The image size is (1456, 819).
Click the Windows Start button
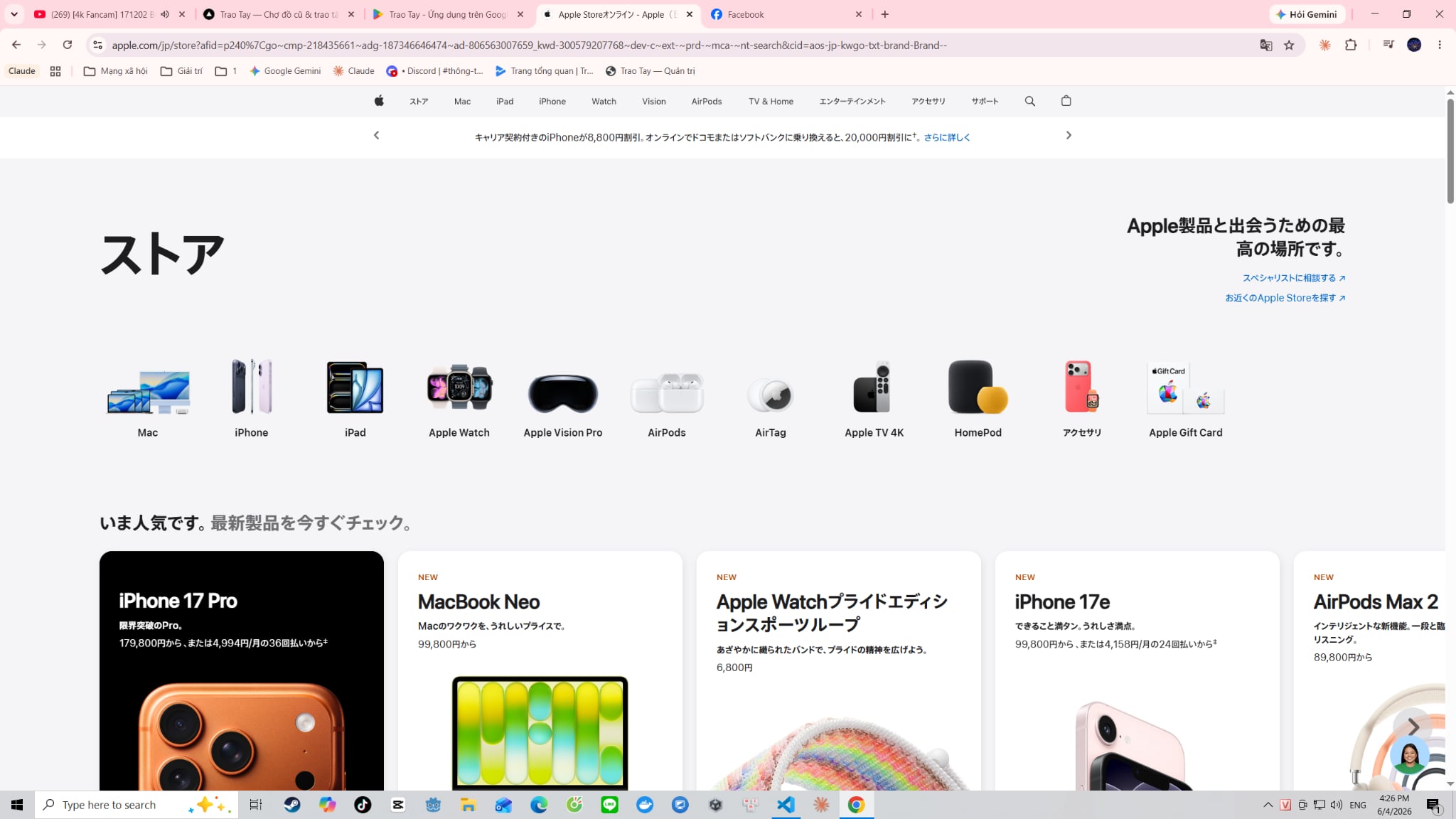[17, 805]
